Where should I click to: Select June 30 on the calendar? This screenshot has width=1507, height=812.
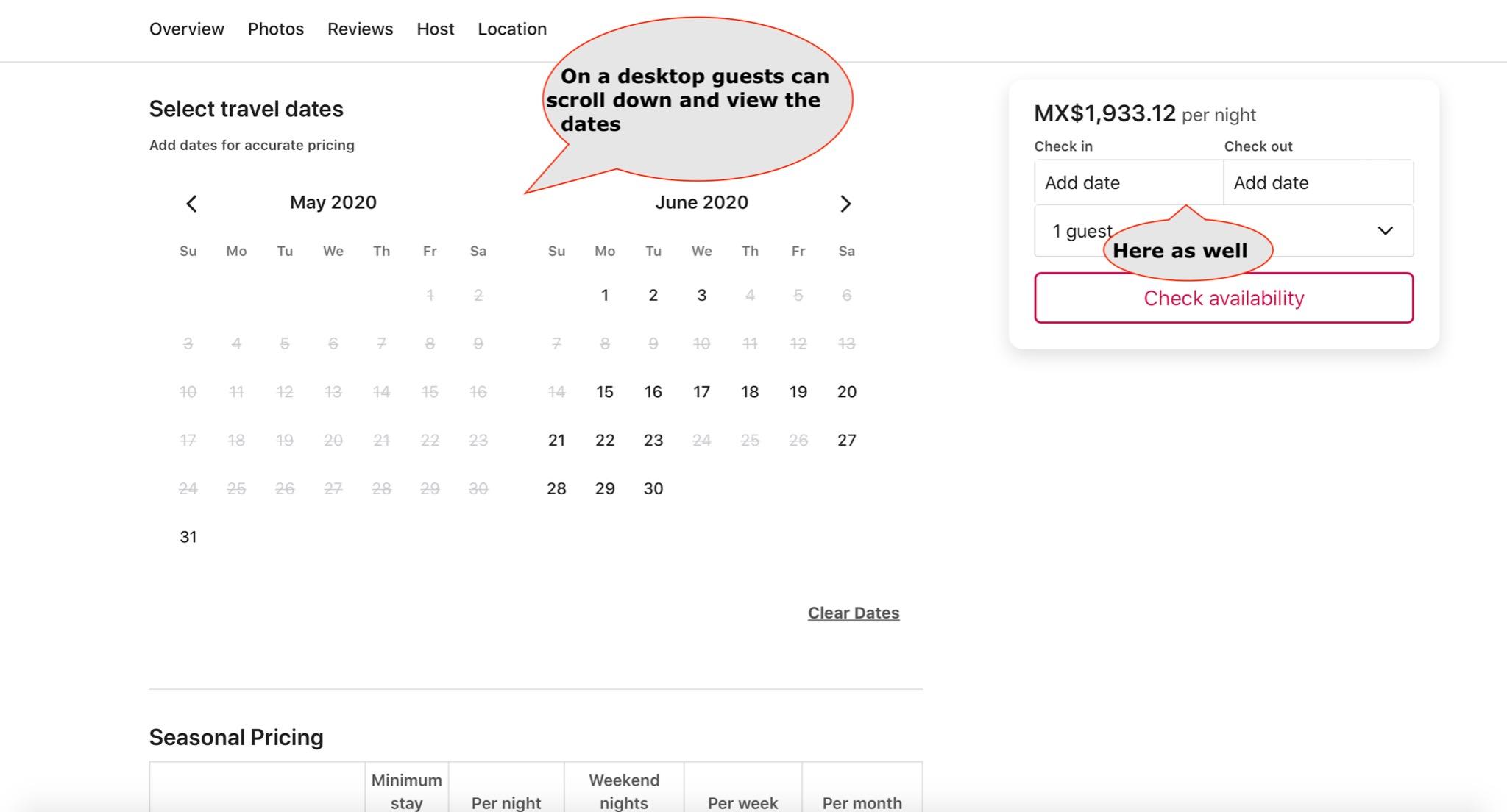[x=653, y=489]
